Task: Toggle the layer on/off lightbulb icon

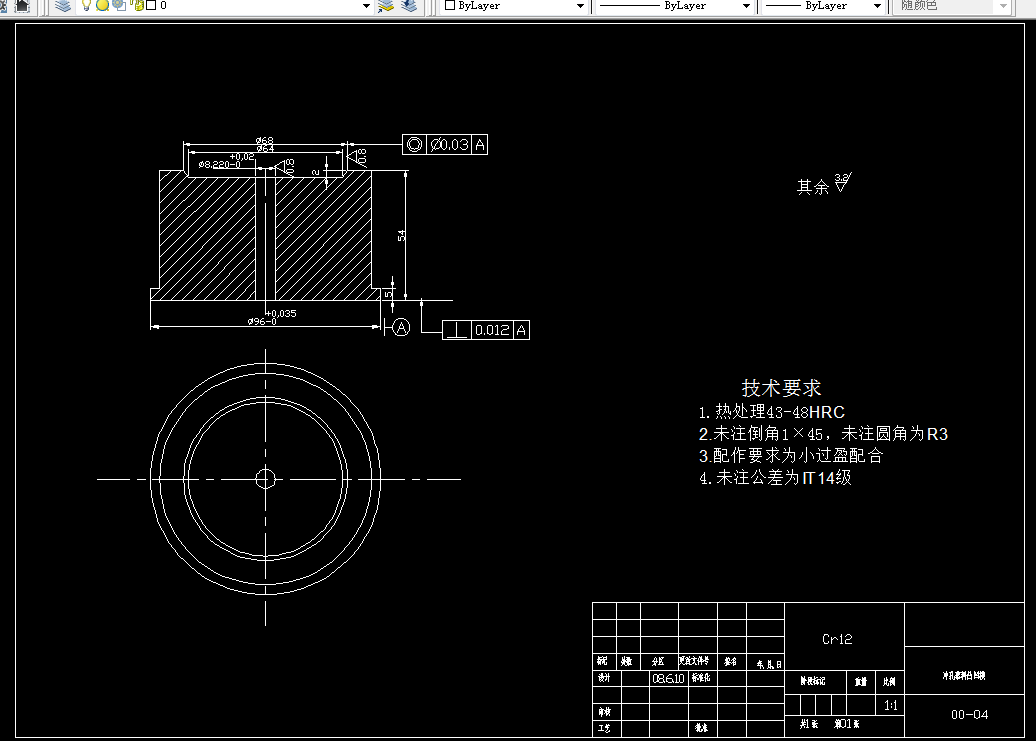Action: point(86,5)
